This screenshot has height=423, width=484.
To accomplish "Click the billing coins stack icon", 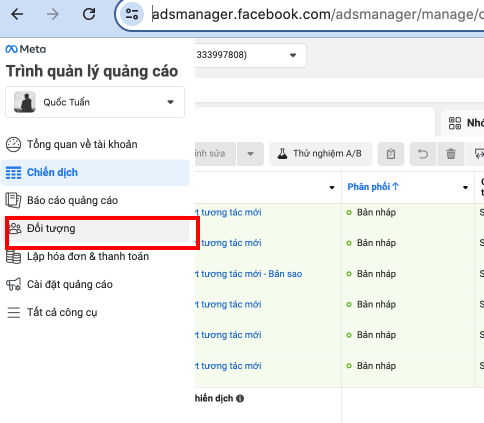I will pos(13,257).
